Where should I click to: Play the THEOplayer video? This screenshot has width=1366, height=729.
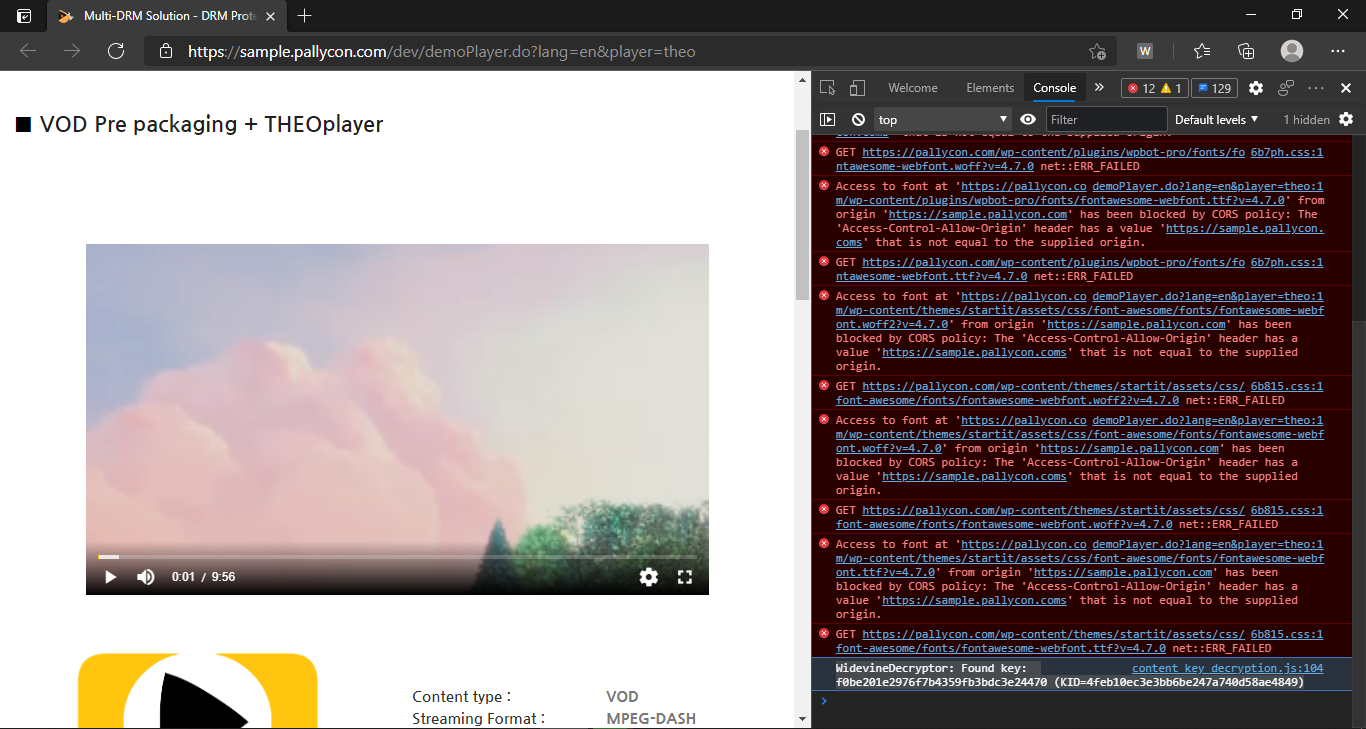tap(111, 577)
